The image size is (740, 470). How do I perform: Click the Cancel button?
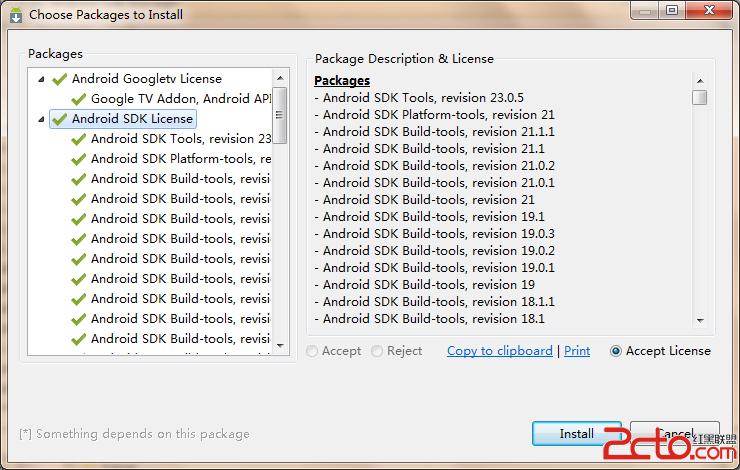[x=675, y=434]
